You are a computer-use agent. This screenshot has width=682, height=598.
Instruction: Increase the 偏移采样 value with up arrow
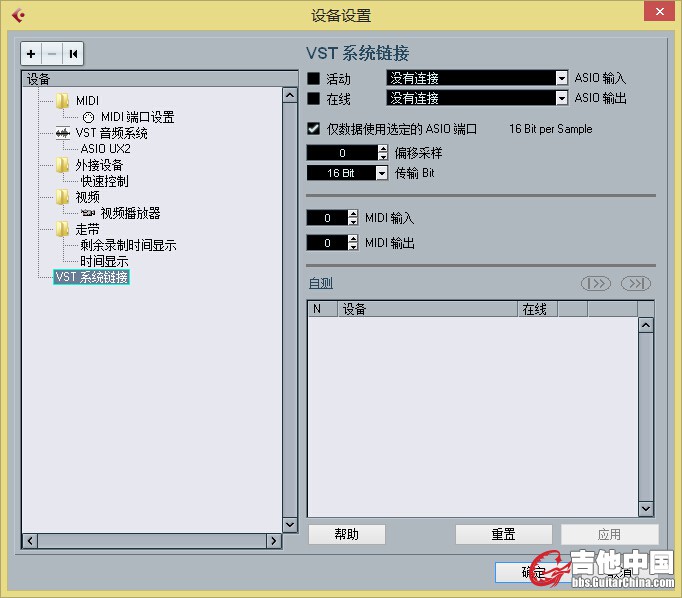coord(382,149)
